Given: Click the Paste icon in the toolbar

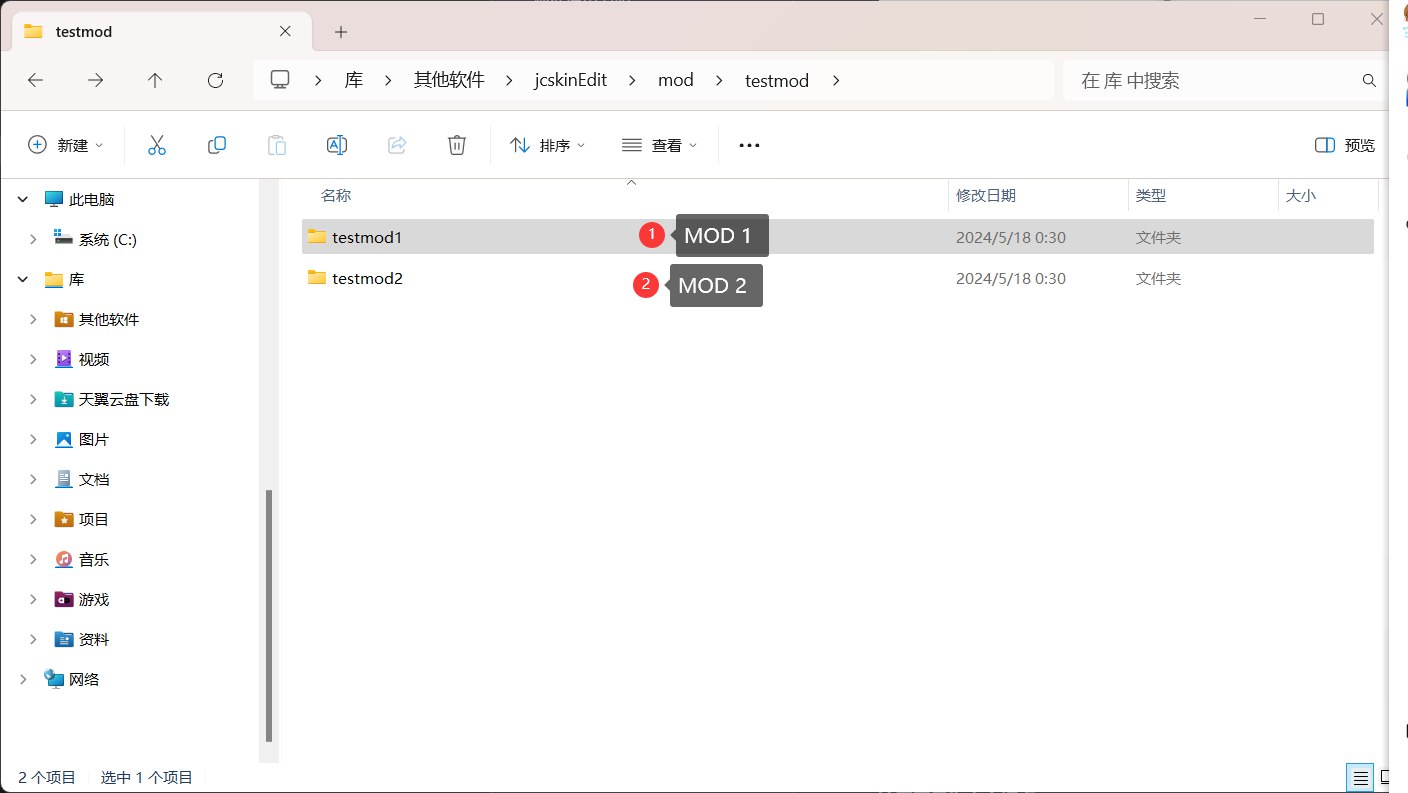Looking at the screenshot, I should point(277,144).
